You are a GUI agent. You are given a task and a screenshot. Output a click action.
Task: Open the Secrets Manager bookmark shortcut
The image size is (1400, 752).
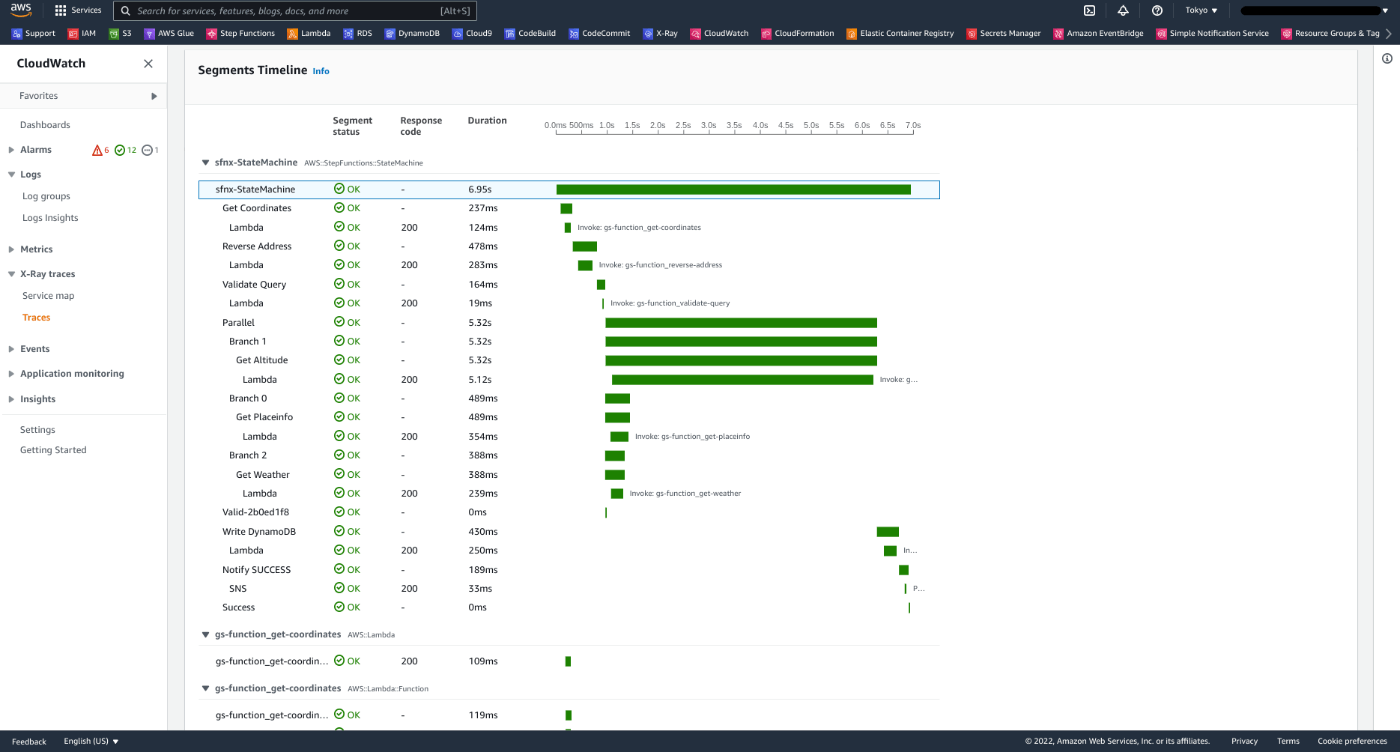click(1004, 33)
